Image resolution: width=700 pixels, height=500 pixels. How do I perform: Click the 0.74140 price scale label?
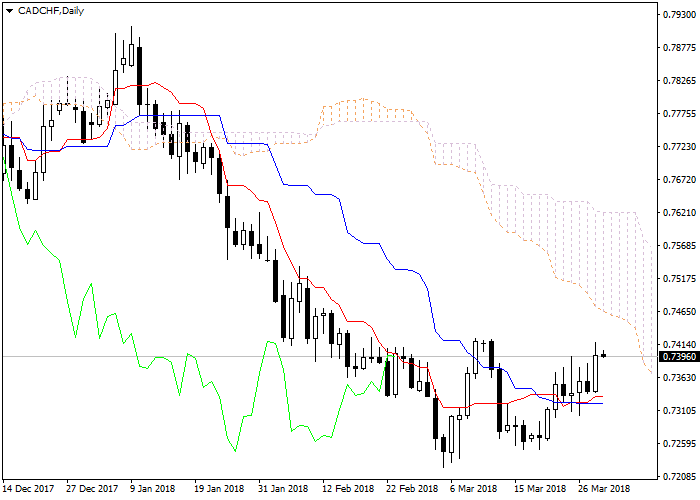point(679,345)
